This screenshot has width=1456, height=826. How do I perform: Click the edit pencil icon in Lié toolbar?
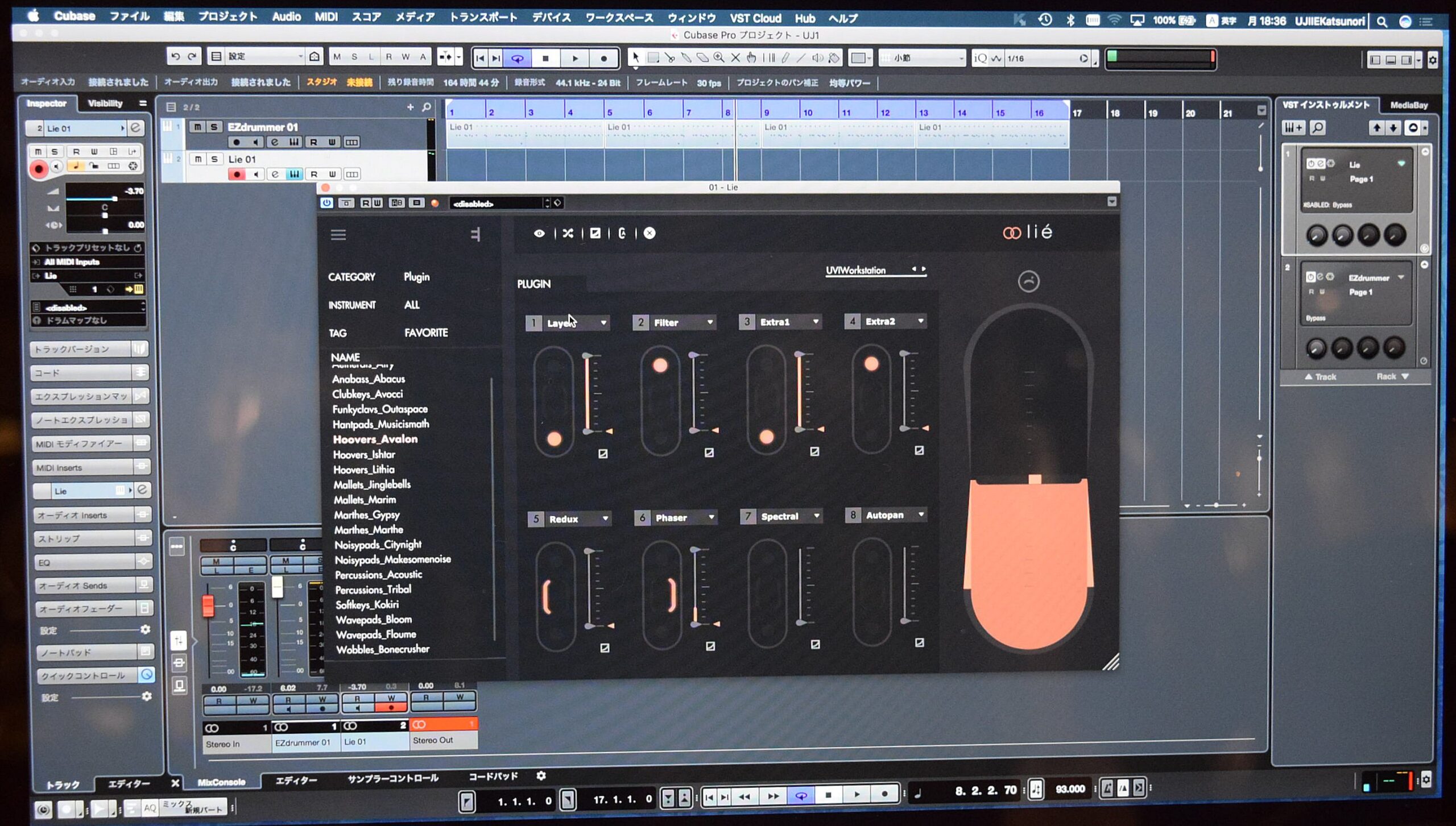pyautogui.click(x=595, y=233)
